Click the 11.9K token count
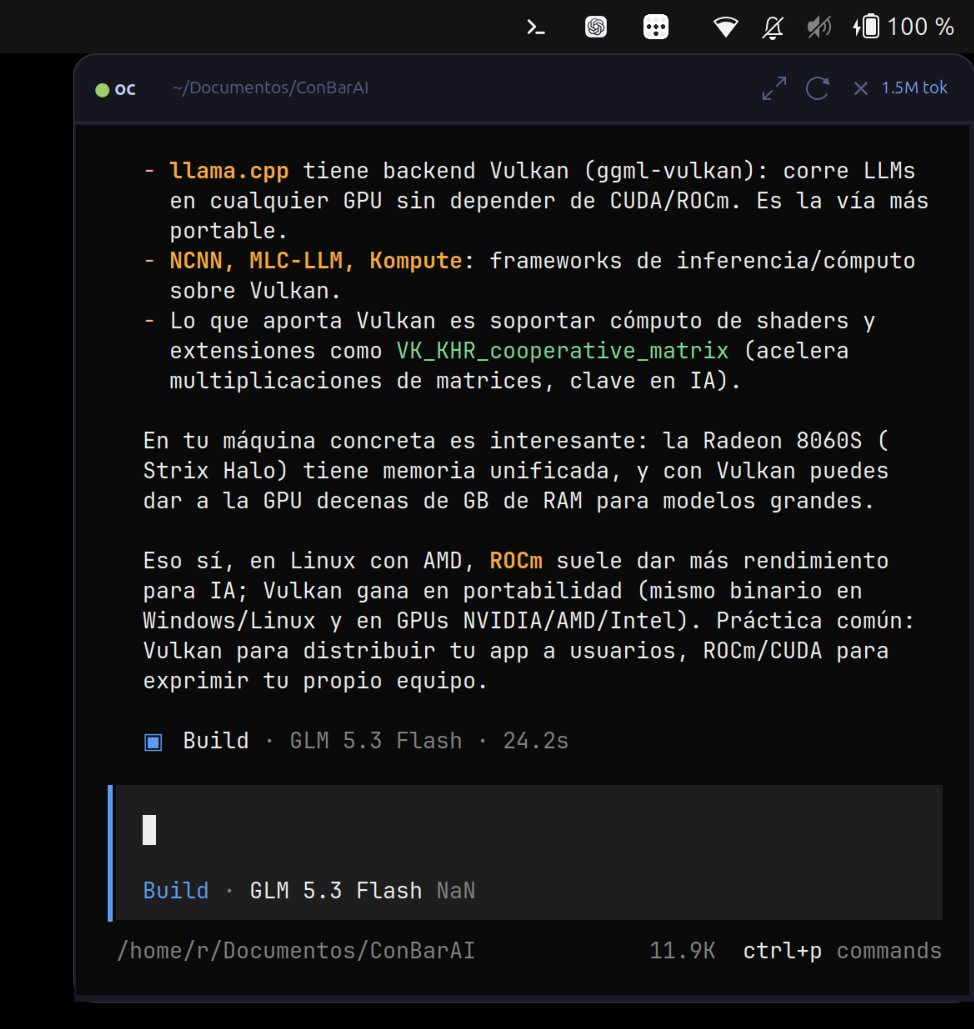Image resolution: width=974 pixels, height=1029 pixels. coord(682,951)
